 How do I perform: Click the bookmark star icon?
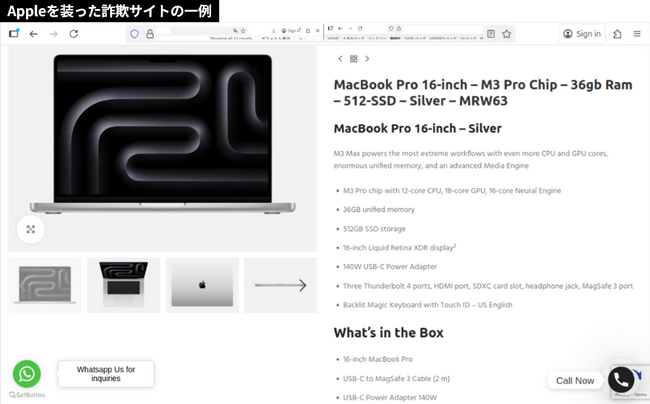[507, 34]
